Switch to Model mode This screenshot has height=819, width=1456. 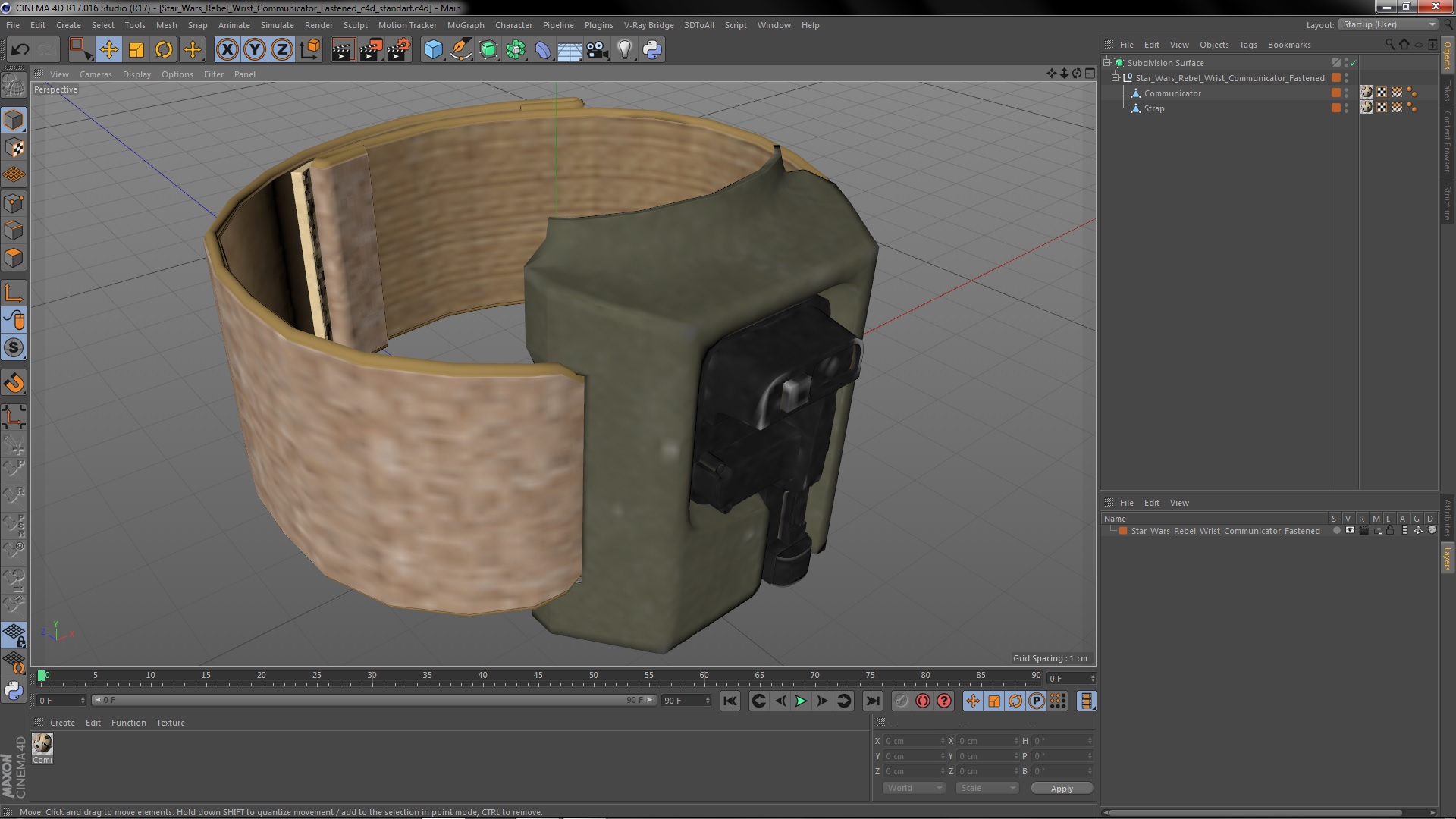click(x=14, y=120)
